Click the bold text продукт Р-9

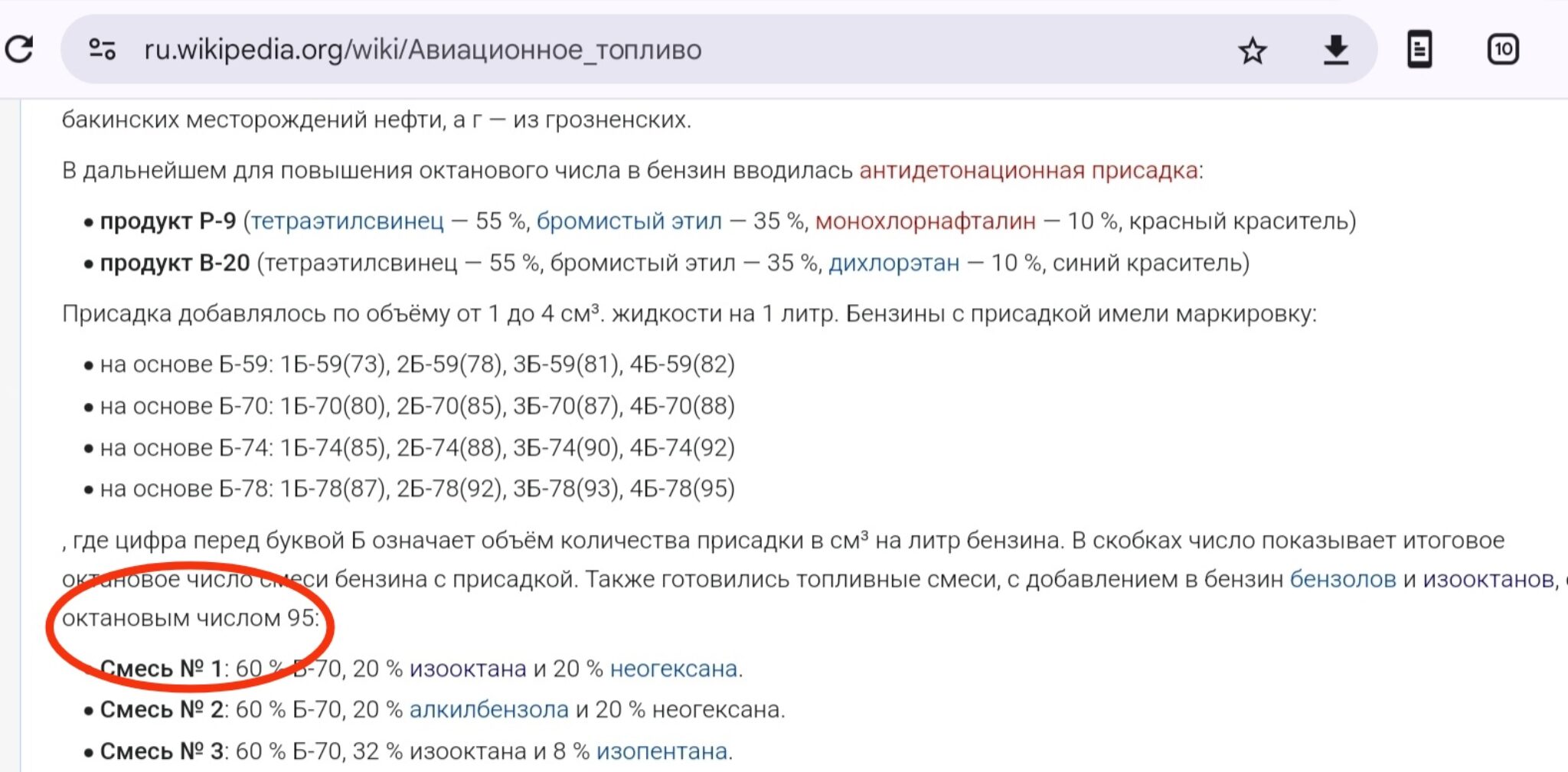168,221
